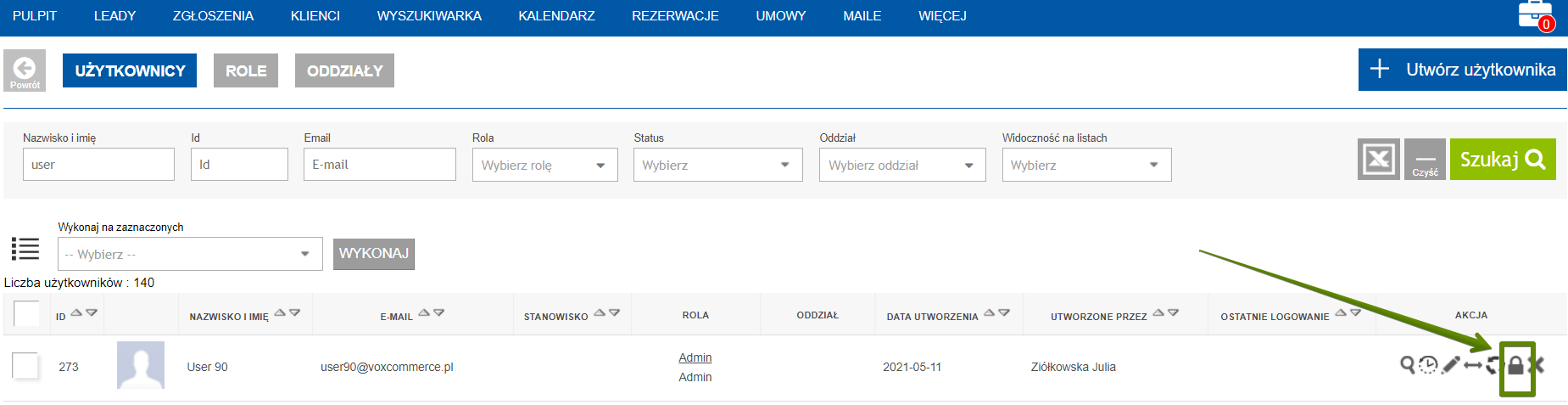This screenshot has height=405, width=1568.
Task: Preview User 90 with the magnifier icon
Action: [x=1407, y=365]
